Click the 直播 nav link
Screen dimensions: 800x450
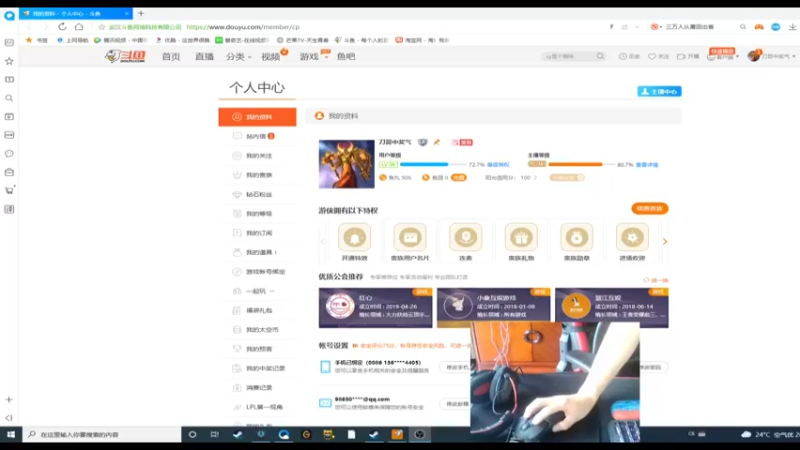(x=204, y=57)
